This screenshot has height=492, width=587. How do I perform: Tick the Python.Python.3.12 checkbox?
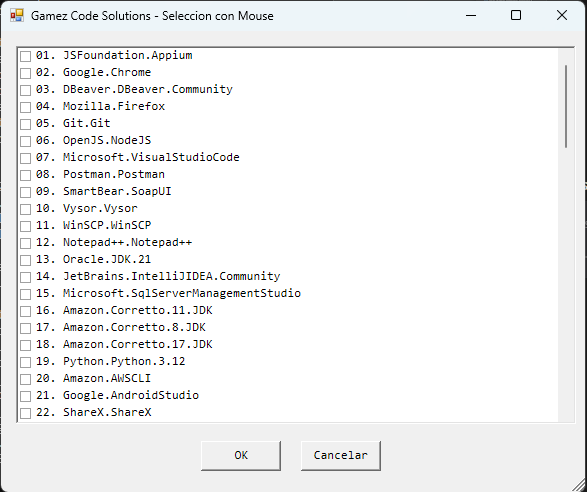25,362
